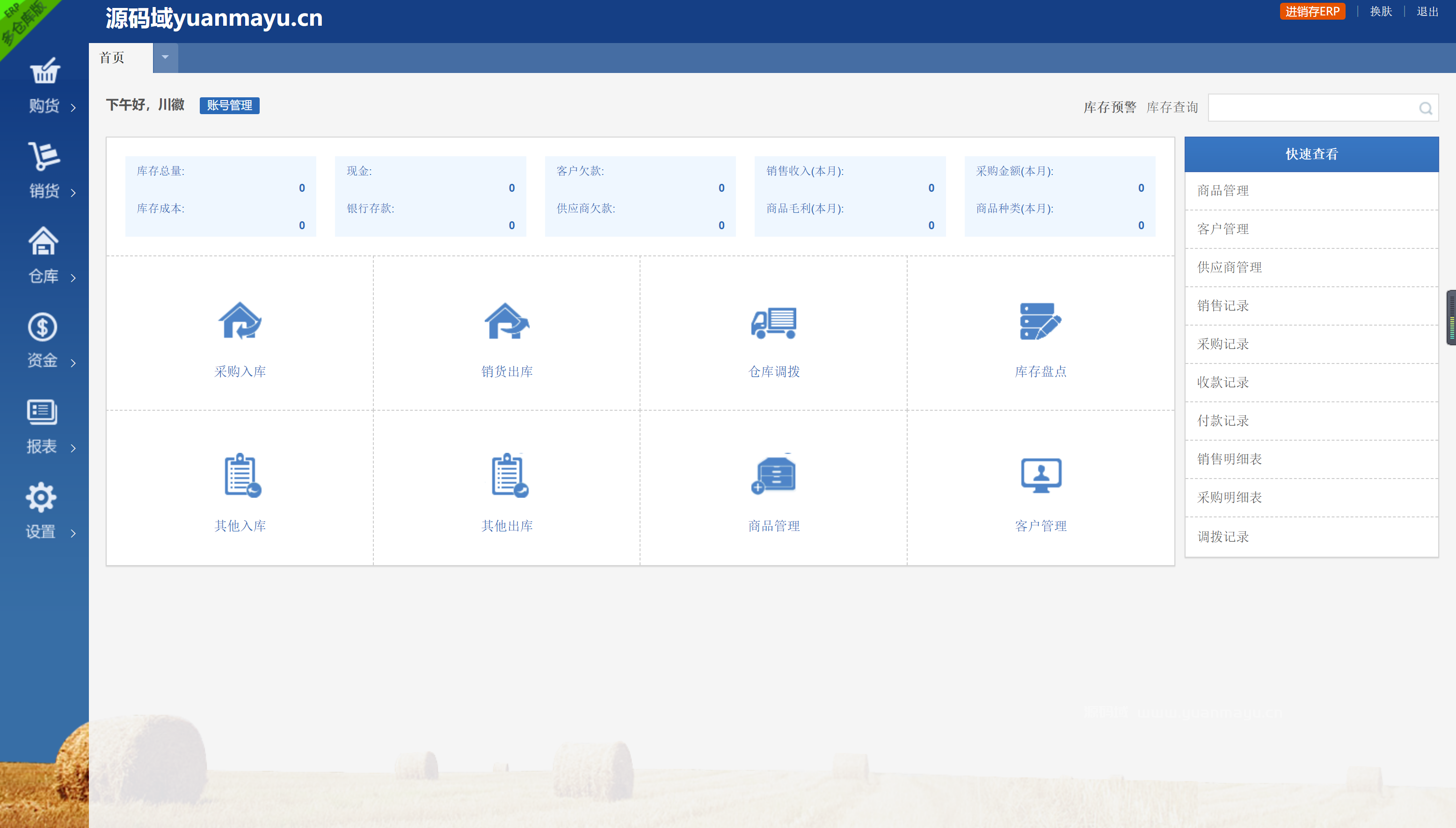Open the 设置 settings gear icon
Image resolution: width=1456 pixels, height=828 pixels.
click(41, 496)
